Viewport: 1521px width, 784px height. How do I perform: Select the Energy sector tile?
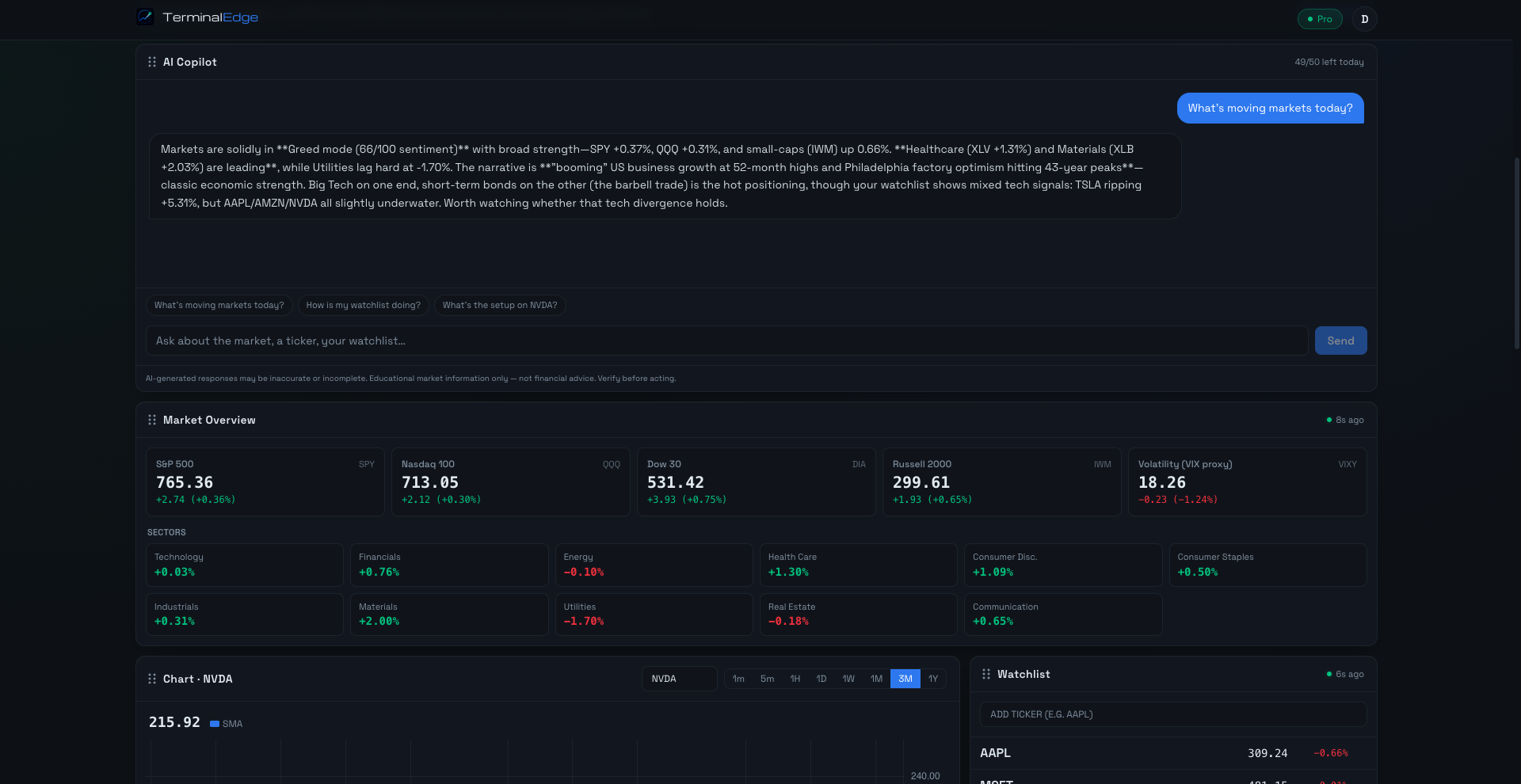point(654,565)
